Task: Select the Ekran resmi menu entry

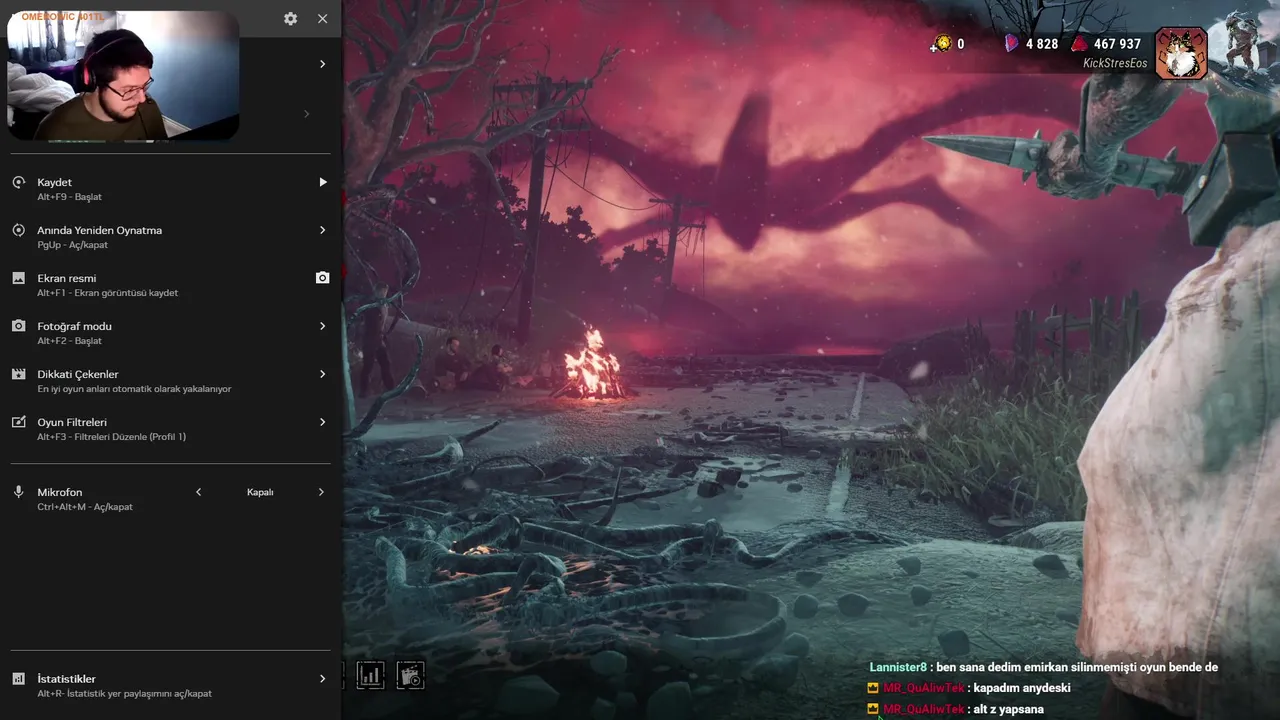Action: tap(170, 285)
